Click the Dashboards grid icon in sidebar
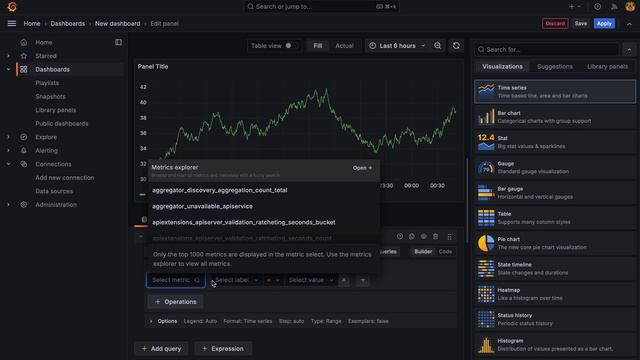Viewport: 640px width, 360px height. tap(24, 69)
